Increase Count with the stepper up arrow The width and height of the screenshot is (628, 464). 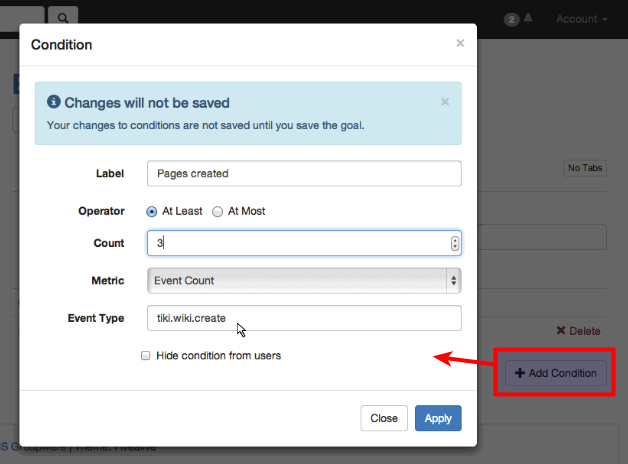[455, 239]
